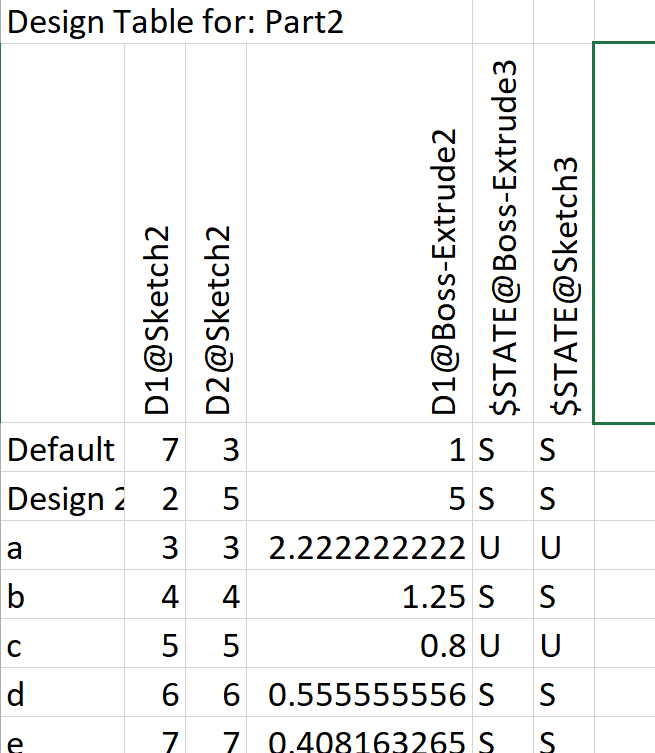Click D2@Sketch2 value 3 in Default row

coord(216,448)
